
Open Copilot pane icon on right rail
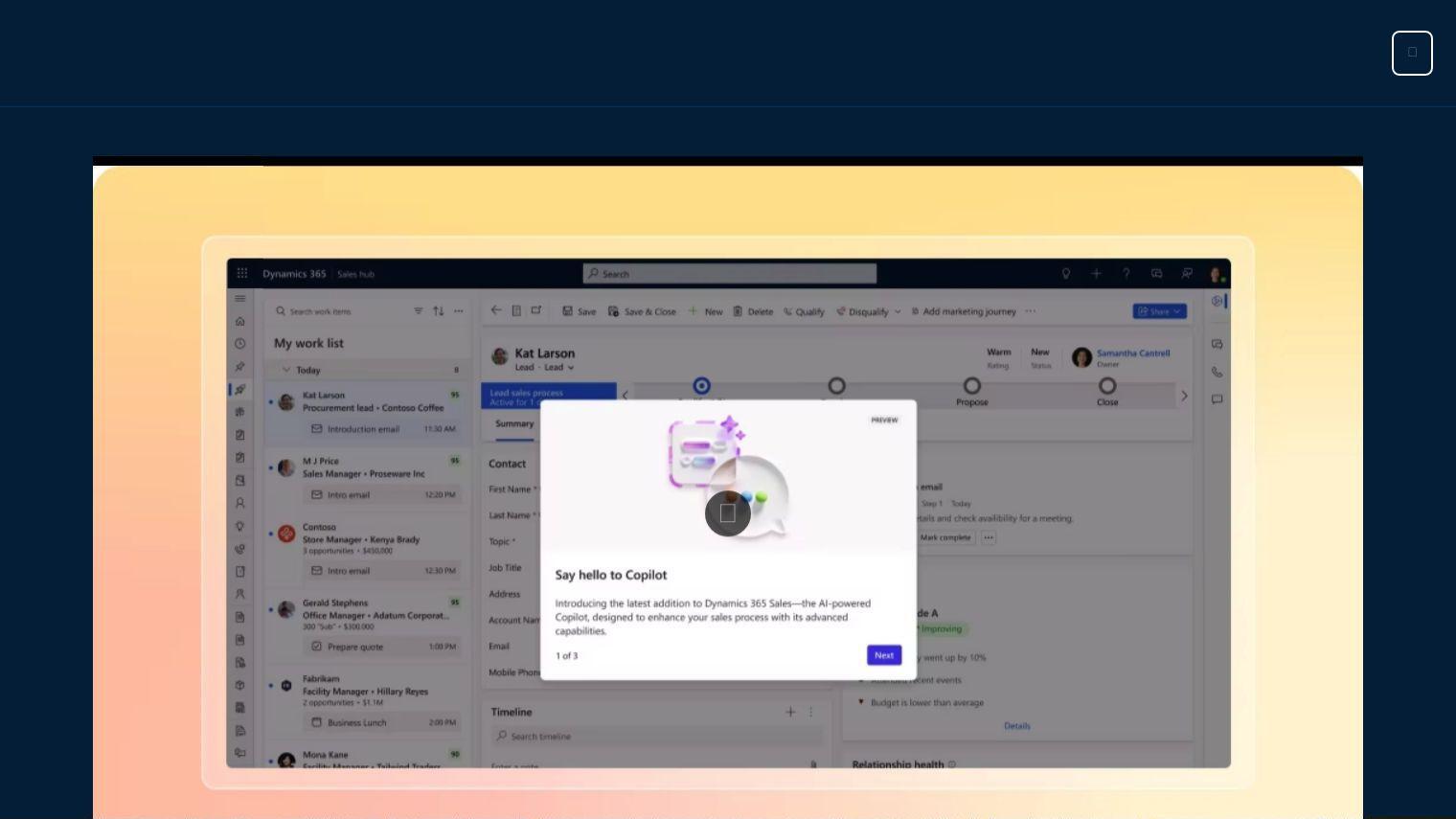point(1217,301)
